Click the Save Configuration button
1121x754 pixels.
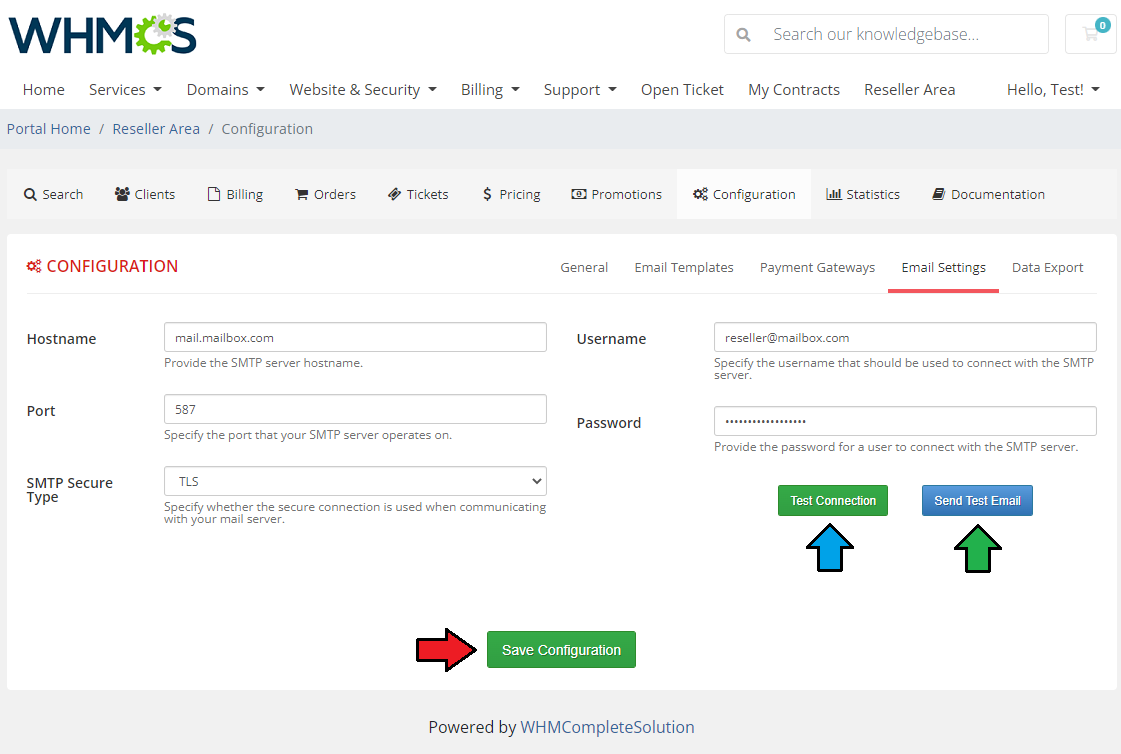(561, 650)
